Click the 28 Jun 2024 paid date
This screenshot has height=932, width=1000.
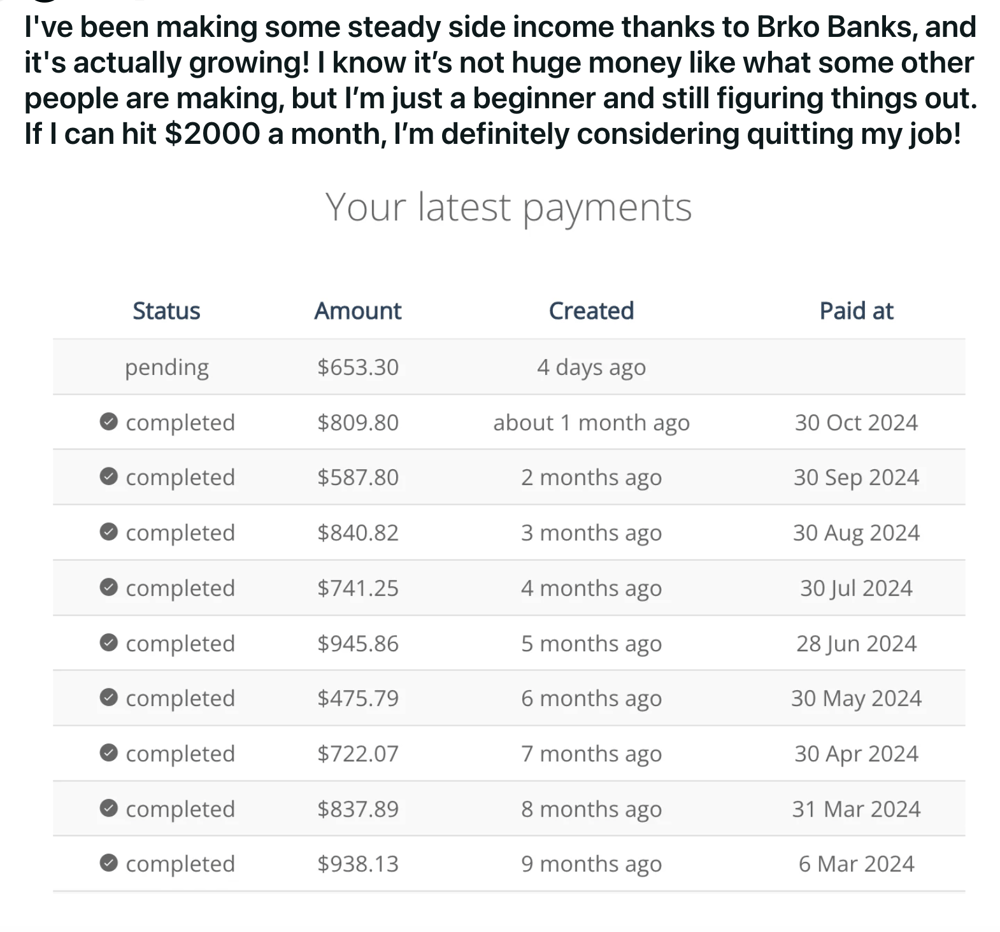pos(856,643)
